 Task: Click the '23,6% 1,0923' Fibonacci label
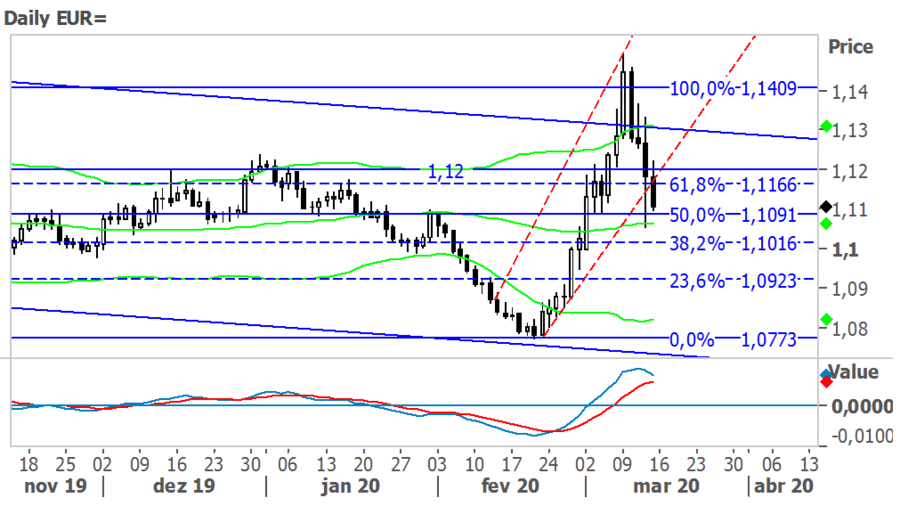click(x=734, y=281)
